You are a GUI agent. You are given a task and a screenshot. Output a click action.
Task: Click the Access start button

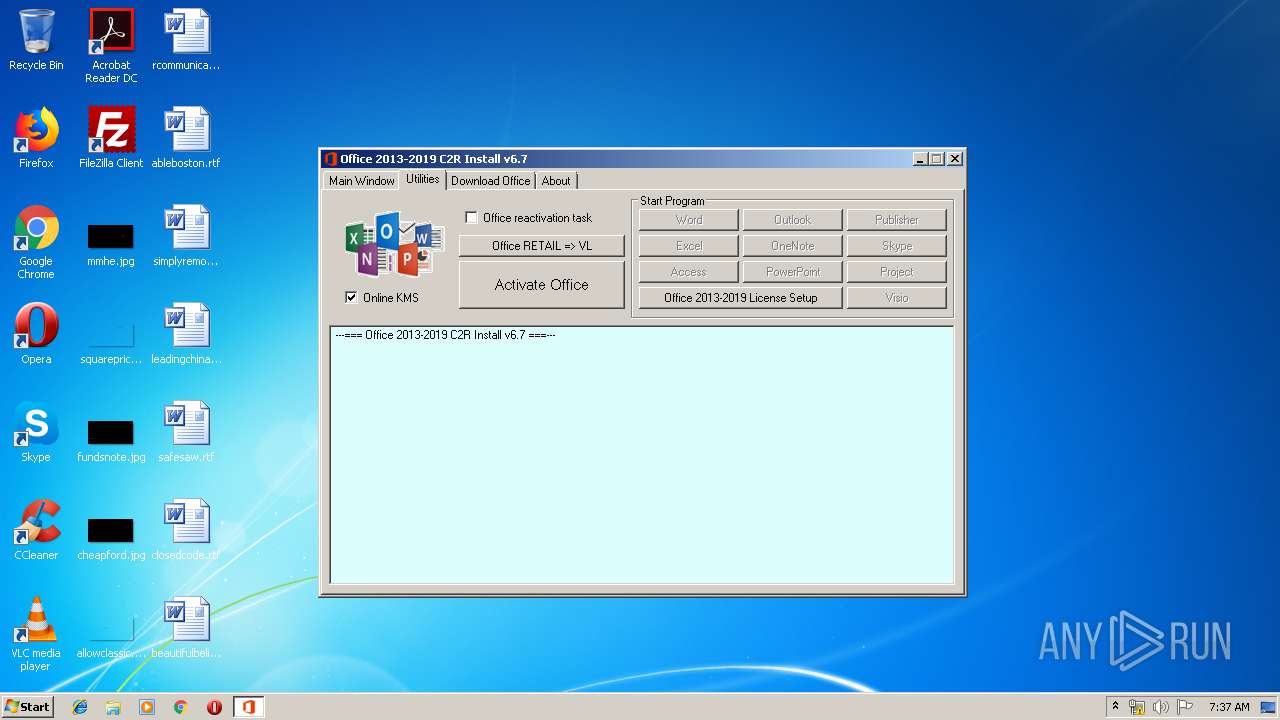coord(689,272)
